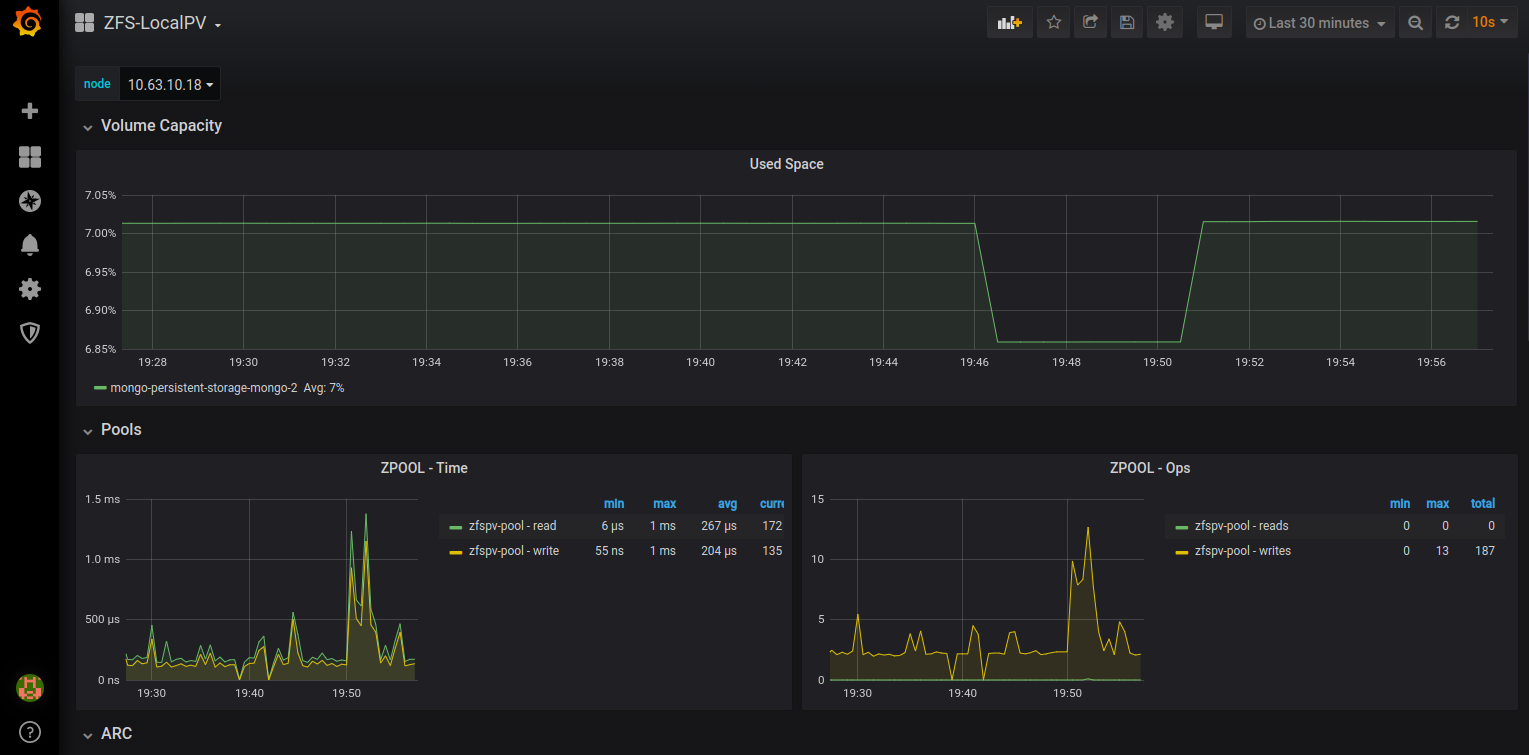Click the Share dashboard icon
The width and height of the screenshot is (1529, 755).
[1090, 23]
